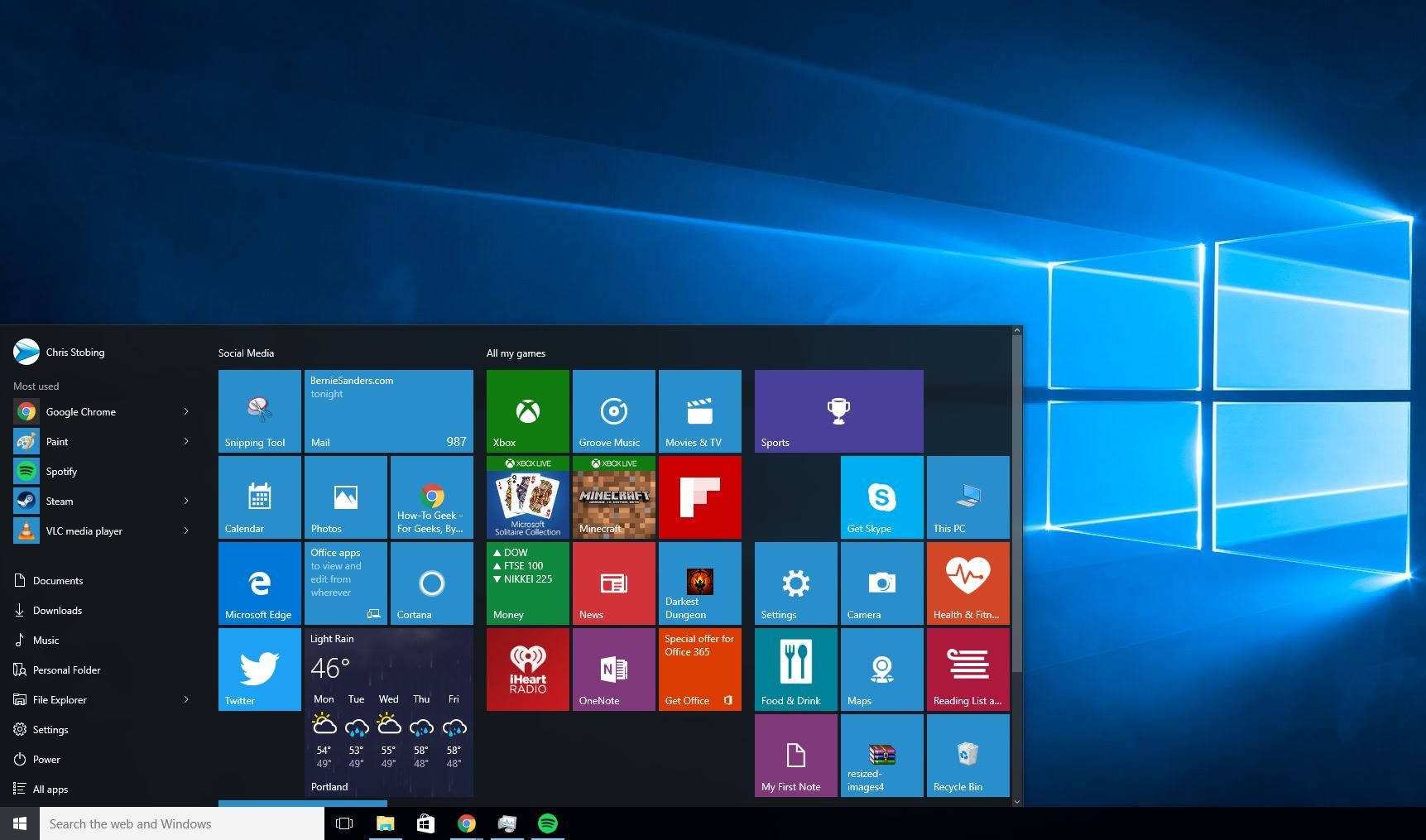
Task: Expand the File Explorer submenu arrow
Action: (186, 699)
